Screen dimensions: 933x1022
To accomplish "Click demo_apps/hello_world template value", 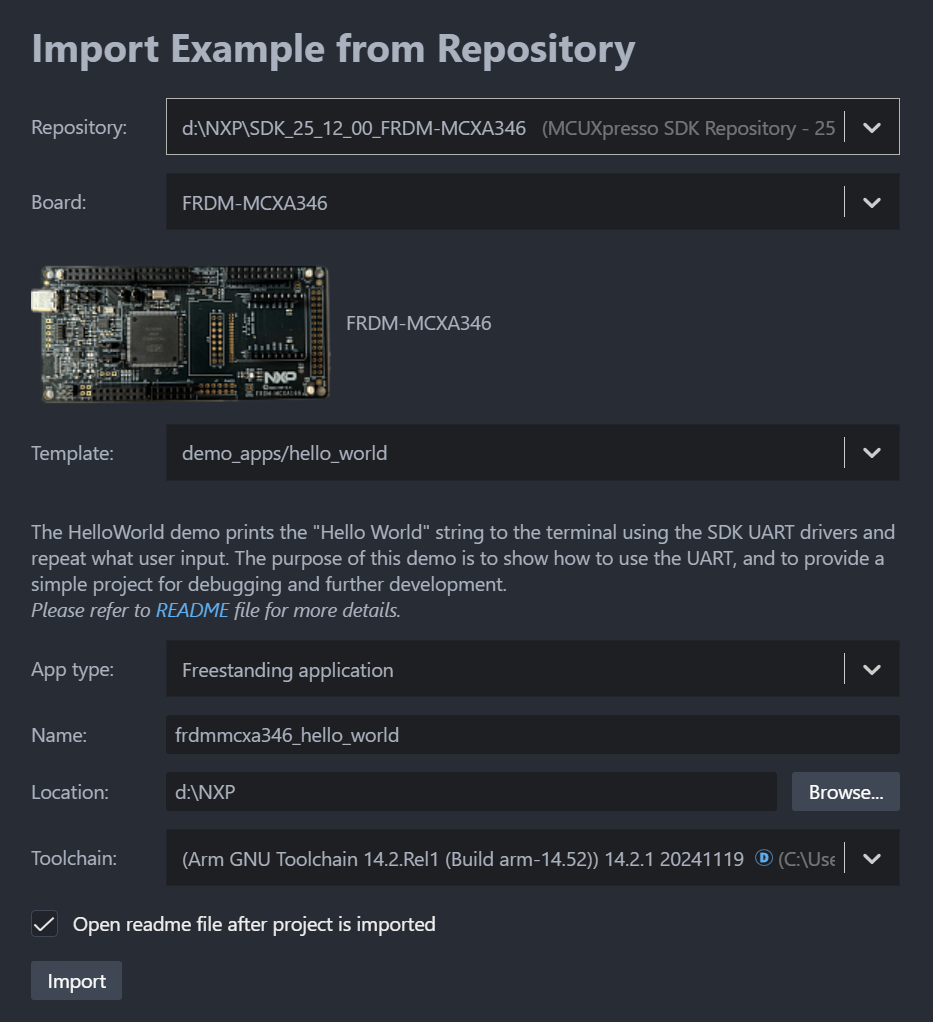I will (284, 453).
